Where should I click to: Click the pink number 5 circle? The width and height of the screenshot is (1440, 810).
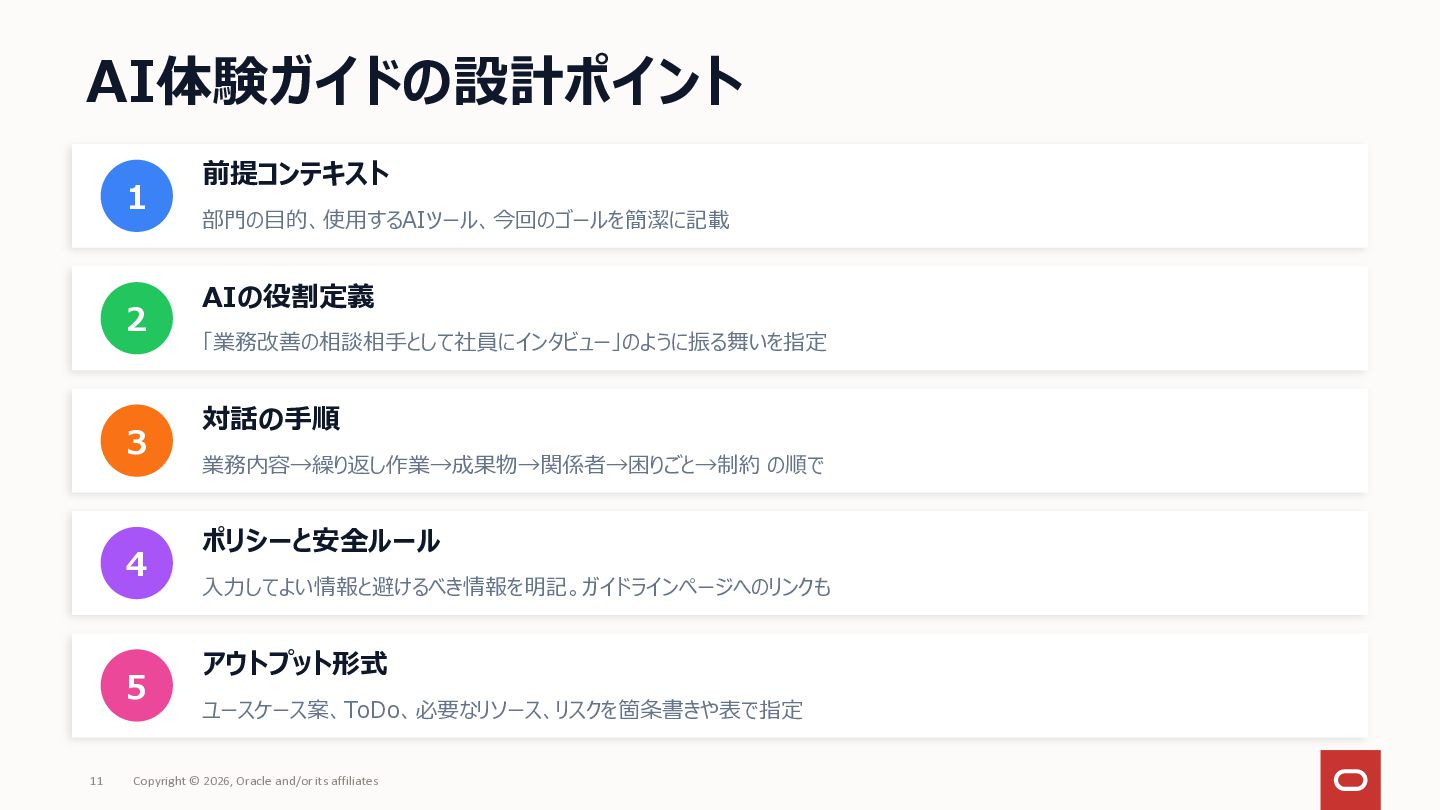click(x=137, y=686)
